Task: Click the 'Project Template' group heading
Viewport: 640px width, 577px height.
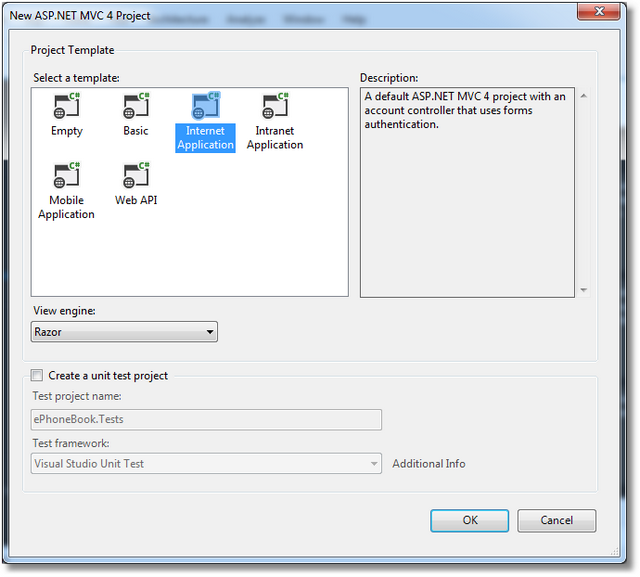Action: click(73, 50)
